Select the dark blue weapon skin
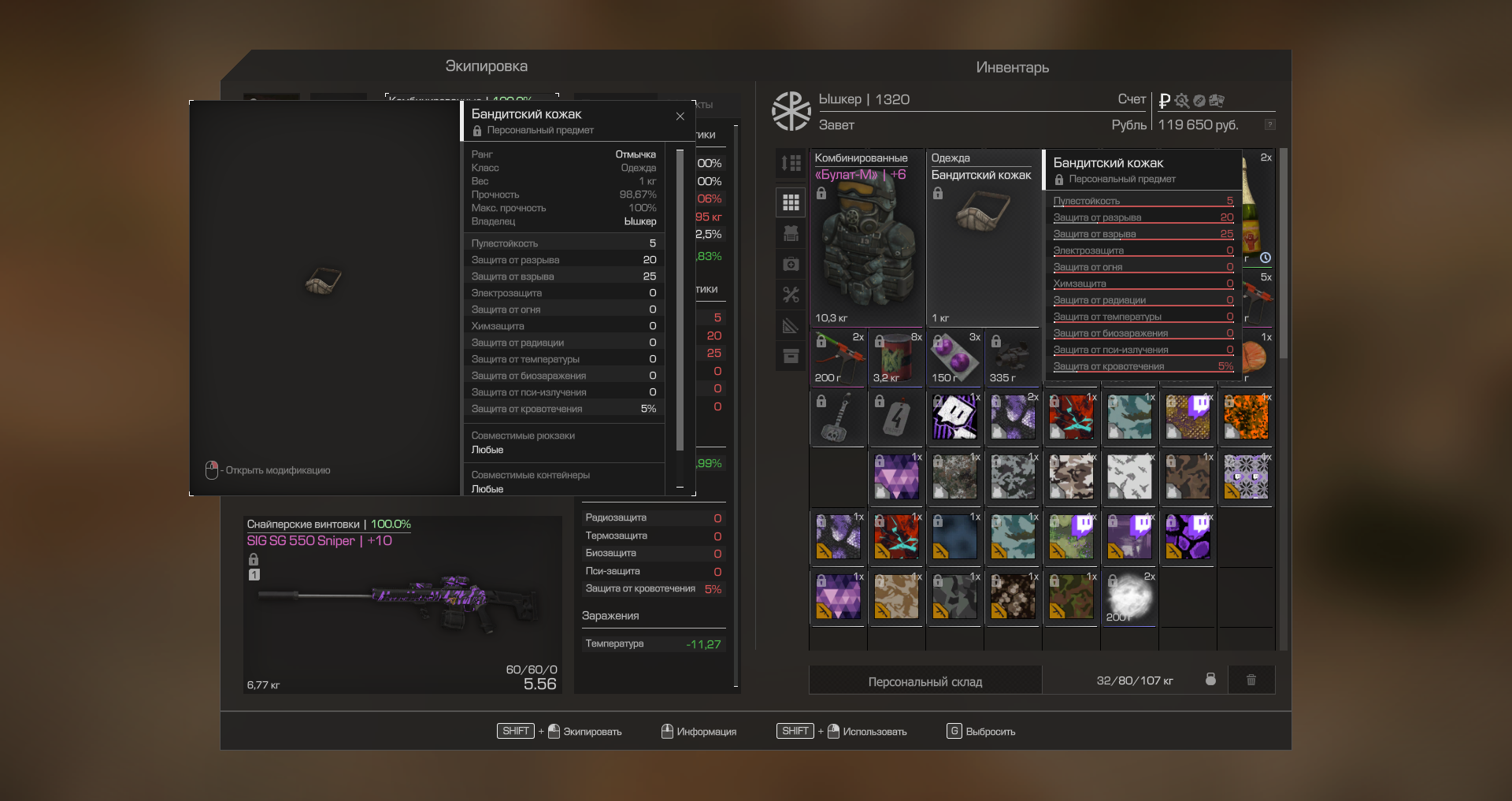Image resolution: width=1512 pixels, height=801 pixels. (x=954, y=538)
